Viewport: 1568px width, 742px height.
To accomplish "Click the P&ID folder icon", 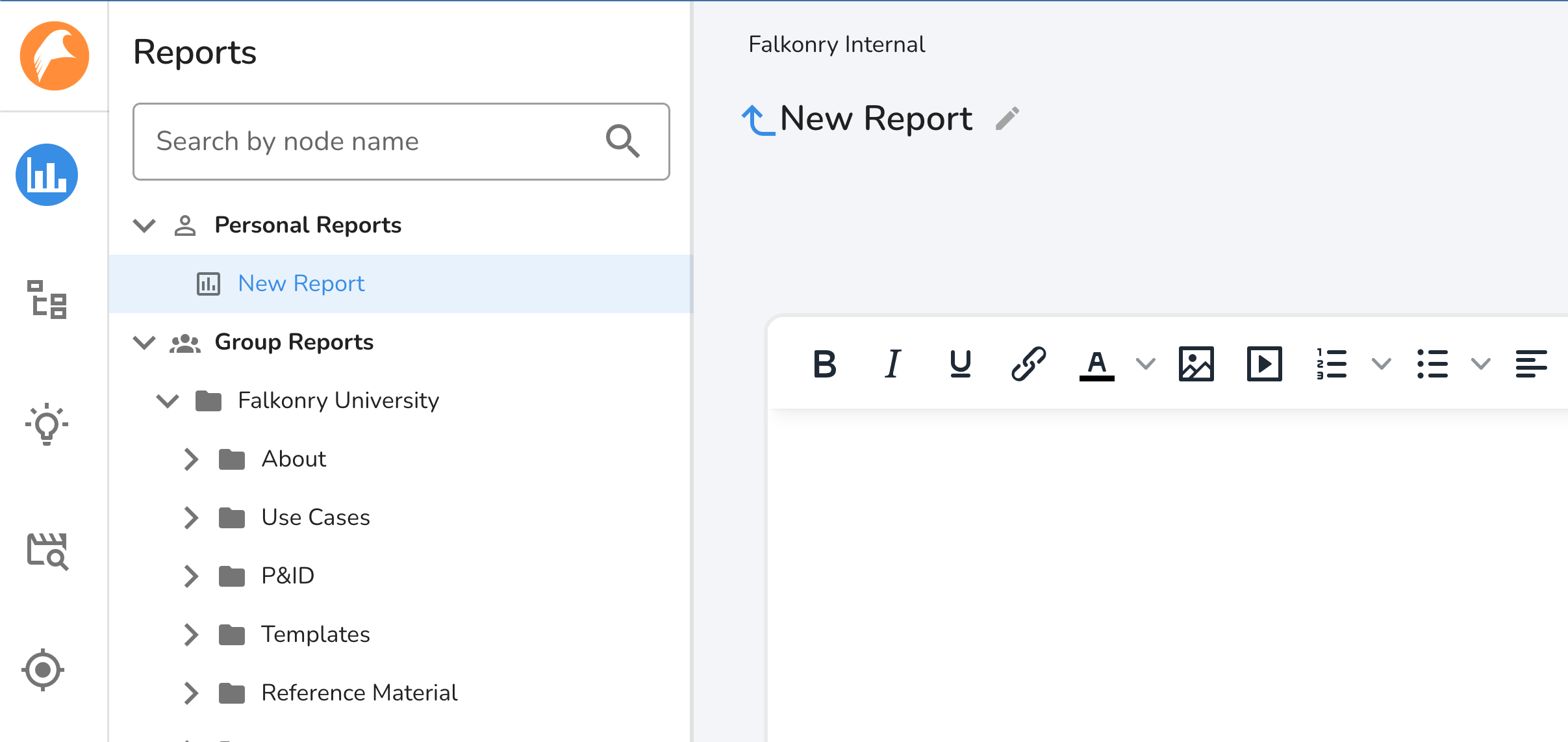I will [x=232, y=576].
